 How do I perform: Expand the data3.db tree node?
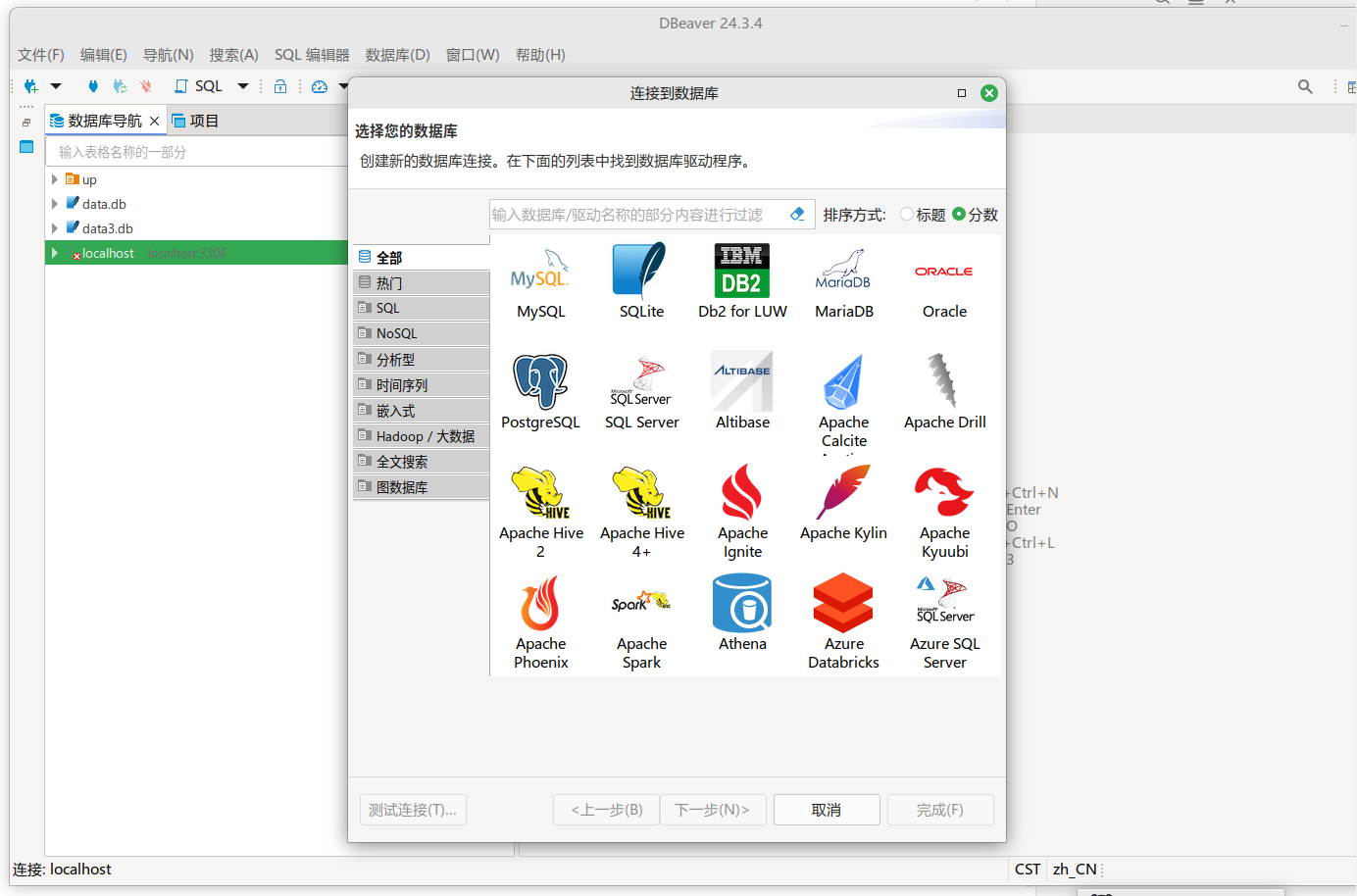[x=55, y=228]
